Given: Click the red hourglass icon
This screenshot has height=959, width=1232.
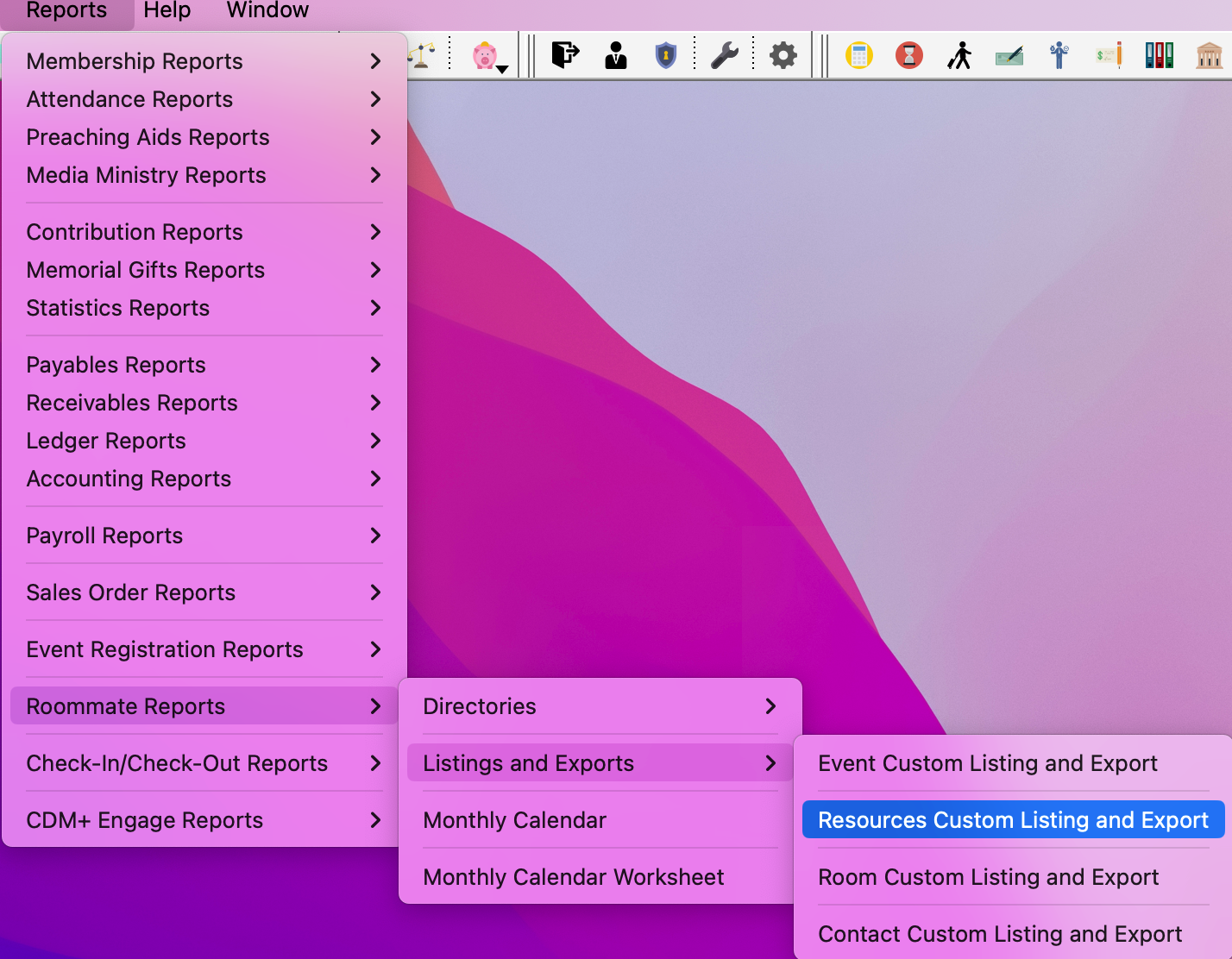Looking at the screenshot, I should pyautogui.click(x=908, y=56).
